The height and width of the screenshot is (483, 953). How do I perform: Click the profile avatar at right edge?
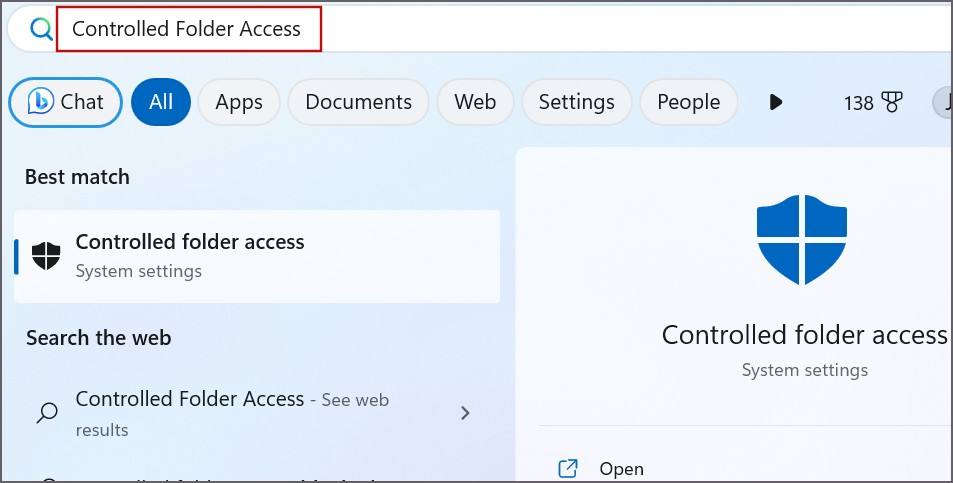coord(943,102)
